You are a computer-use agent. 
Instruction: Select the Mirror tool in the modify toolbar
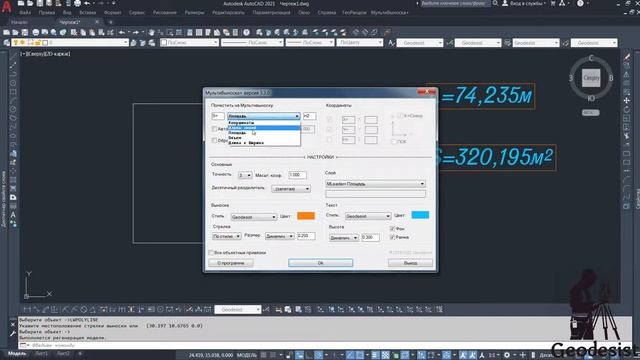point(627,74)
